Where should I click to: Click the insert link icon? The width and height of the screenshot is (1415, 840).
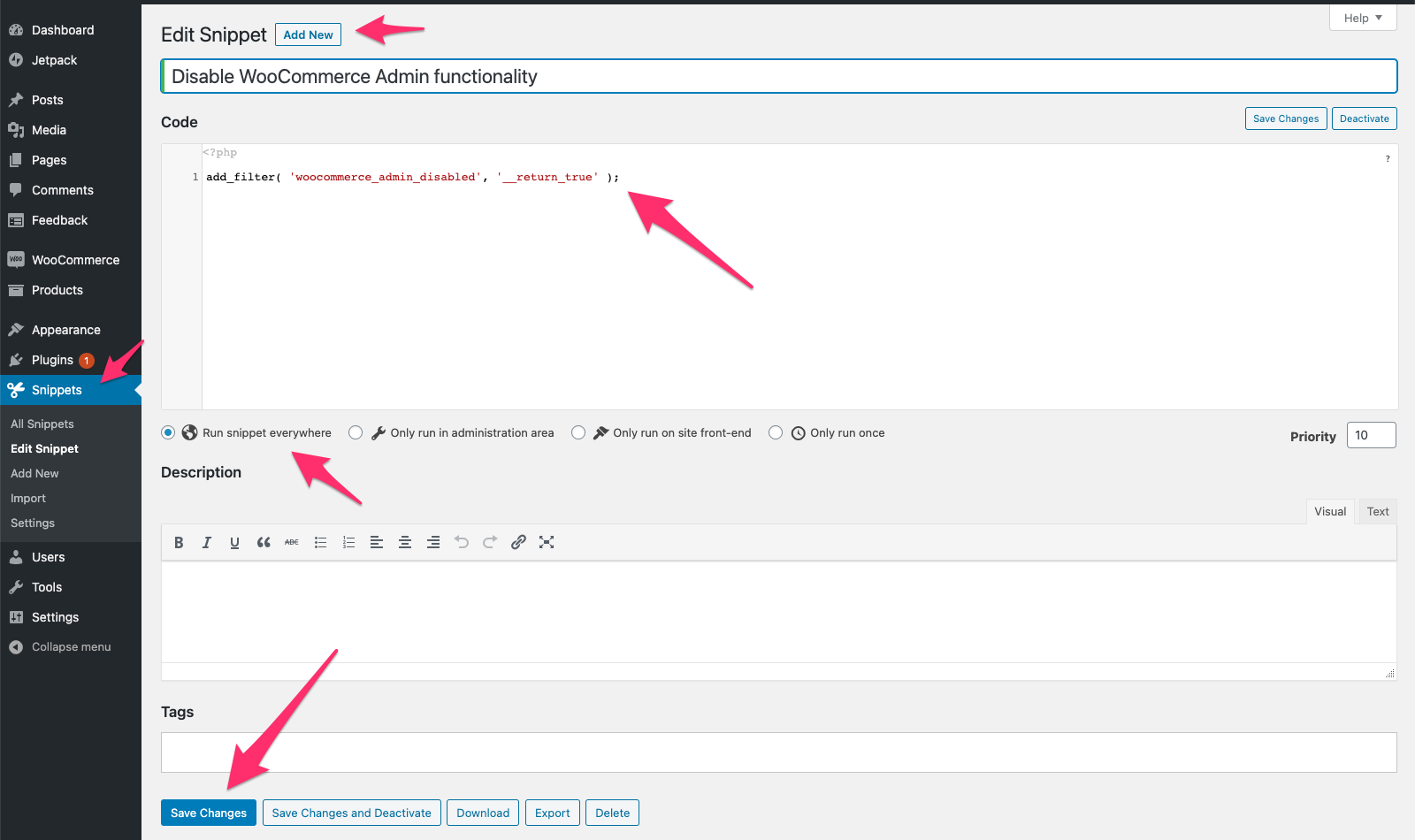[x=518, y=542]
